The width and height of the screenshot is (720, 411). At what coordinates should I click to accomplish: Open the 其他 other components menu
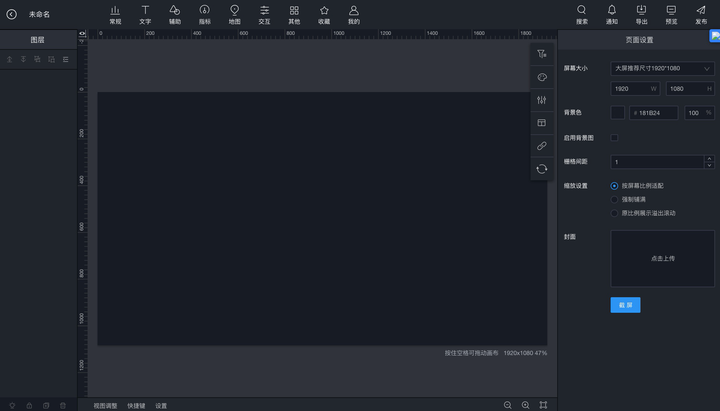[x=294, y=15]
